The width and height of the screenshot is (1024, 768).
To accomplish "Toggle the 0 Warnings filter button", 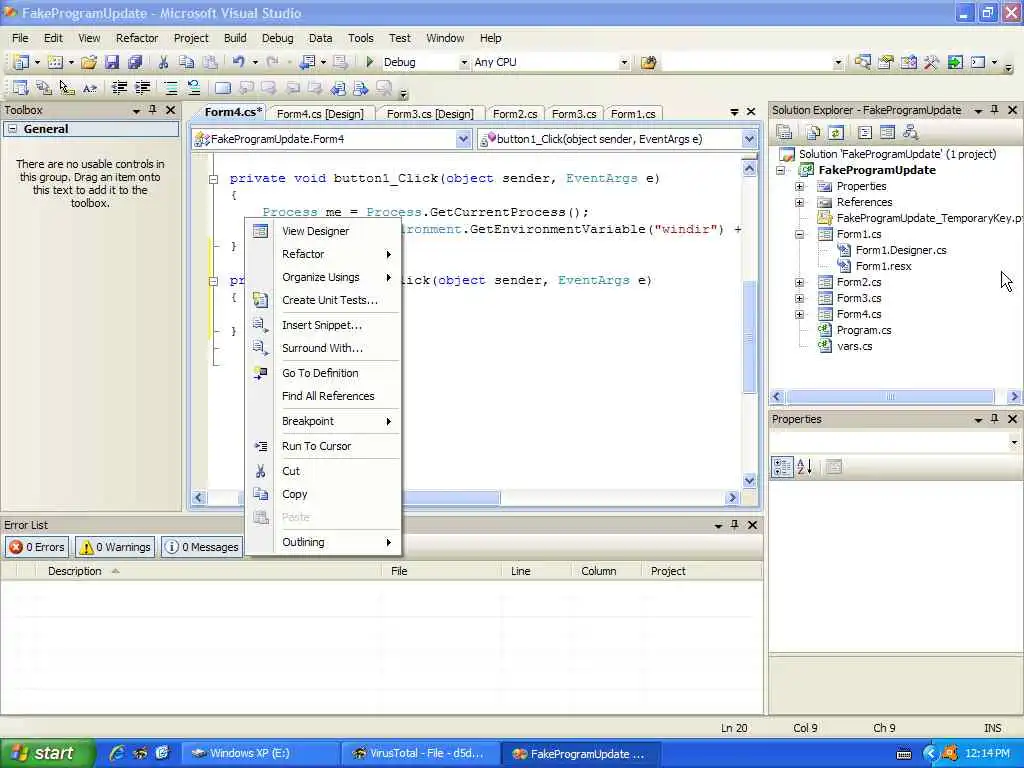I will coord(115,547).
